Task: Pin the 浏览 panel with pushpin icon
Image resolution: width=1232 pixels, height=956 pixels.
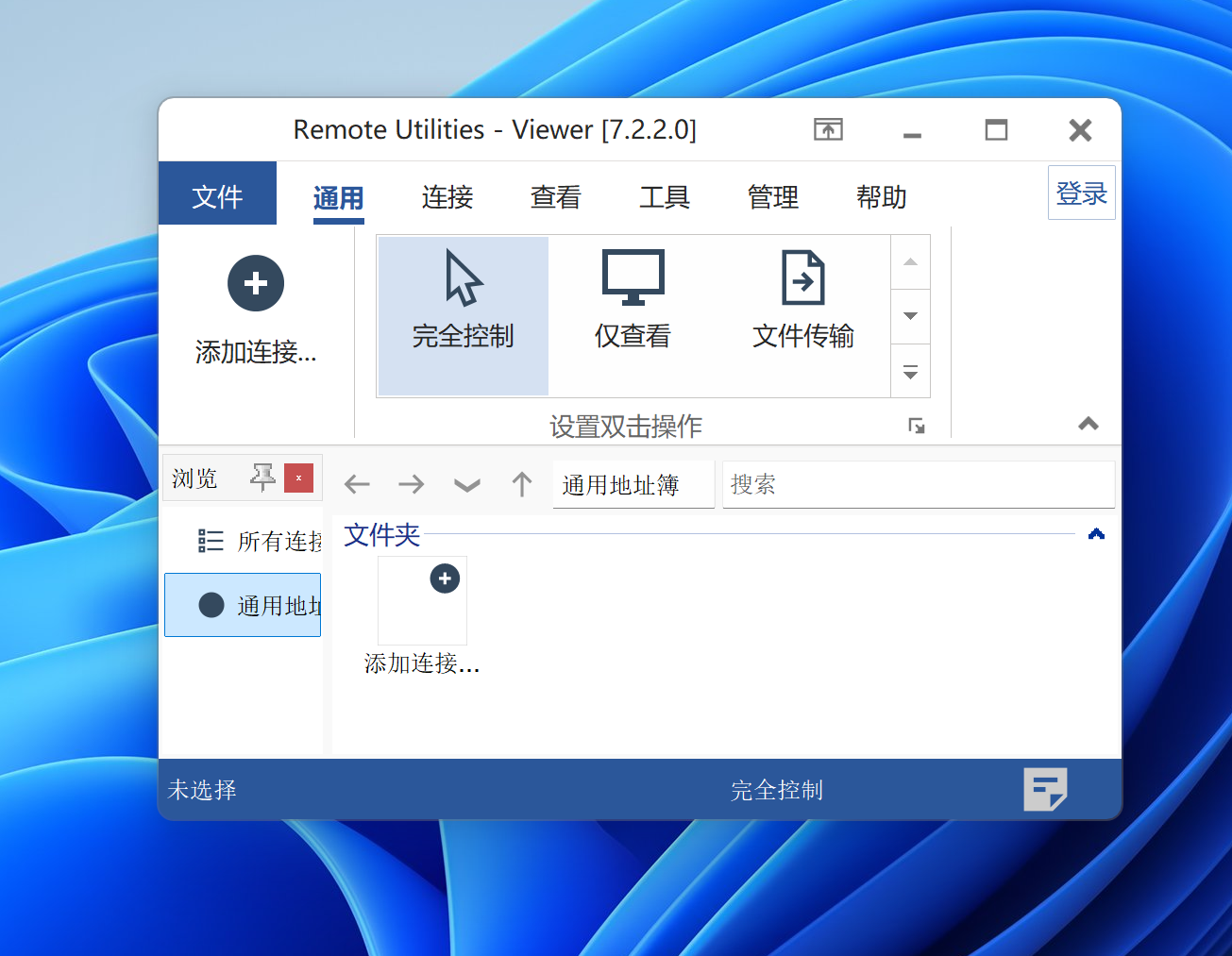Action: pyautogui.click(x=262, y=478)
